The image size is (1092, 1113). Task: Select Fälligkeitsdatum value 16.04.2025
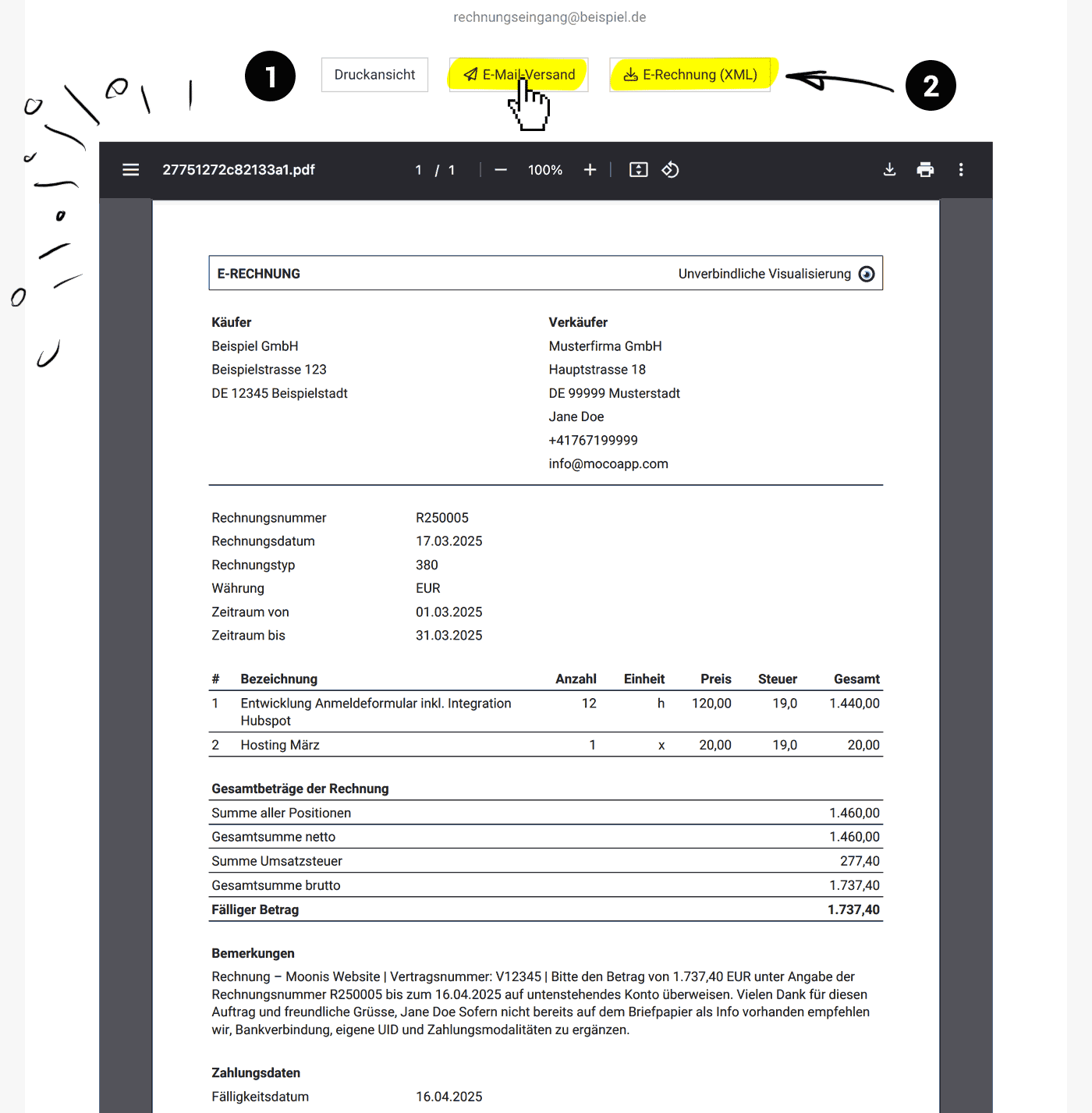[449, 1097]
